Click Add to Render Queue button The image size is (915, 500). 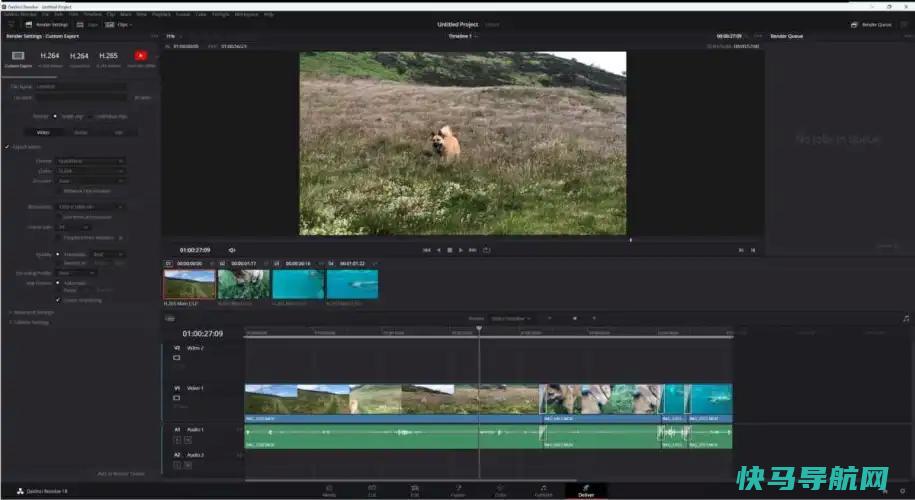(x=121, y=474)
